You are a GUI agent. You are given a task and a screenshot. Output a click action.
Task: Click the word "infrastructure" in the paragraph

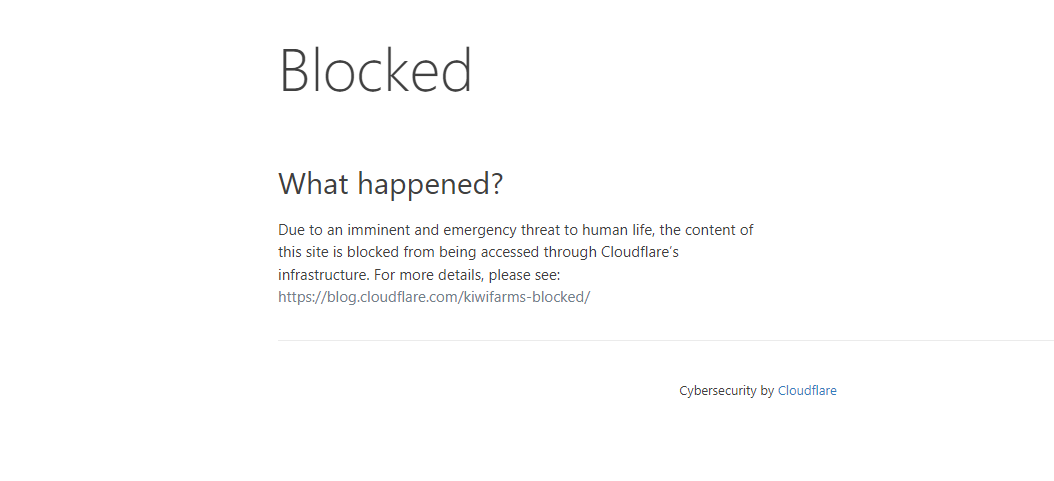[322, 274]
